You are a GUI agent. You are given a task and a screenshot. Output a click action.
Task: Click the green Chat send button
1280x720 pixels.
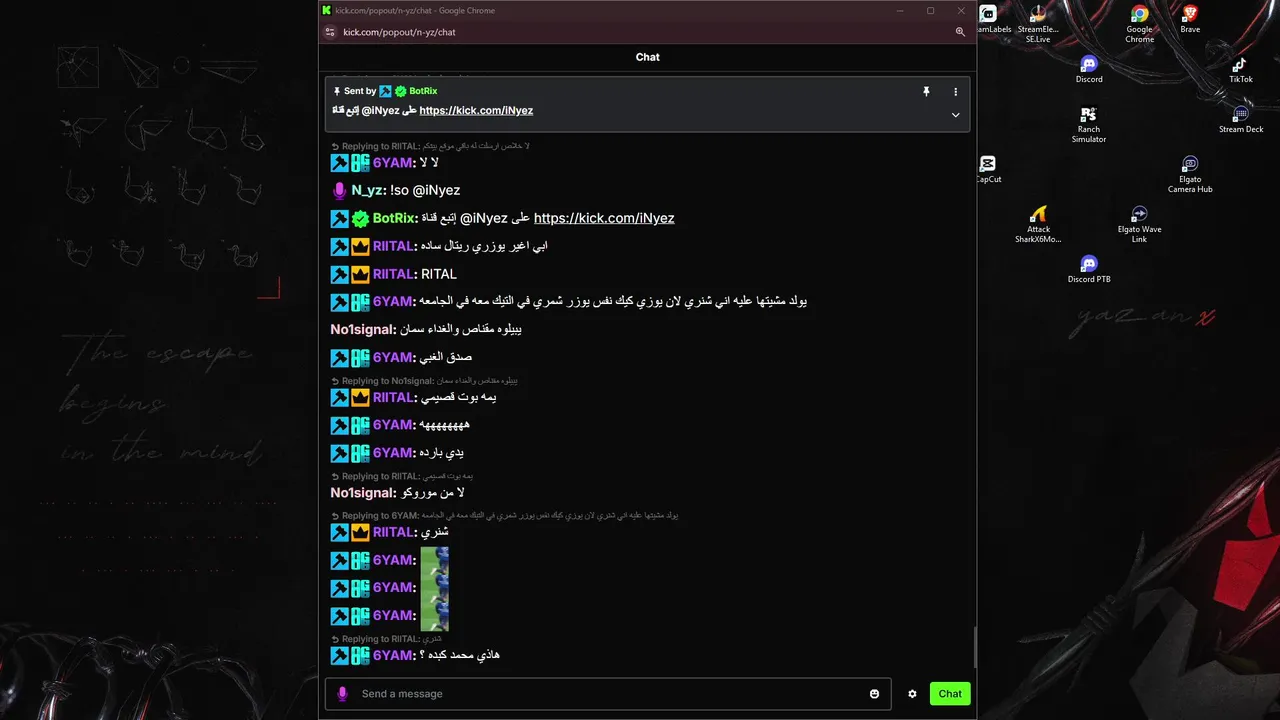pyautogui.click(x=950, y=694)
